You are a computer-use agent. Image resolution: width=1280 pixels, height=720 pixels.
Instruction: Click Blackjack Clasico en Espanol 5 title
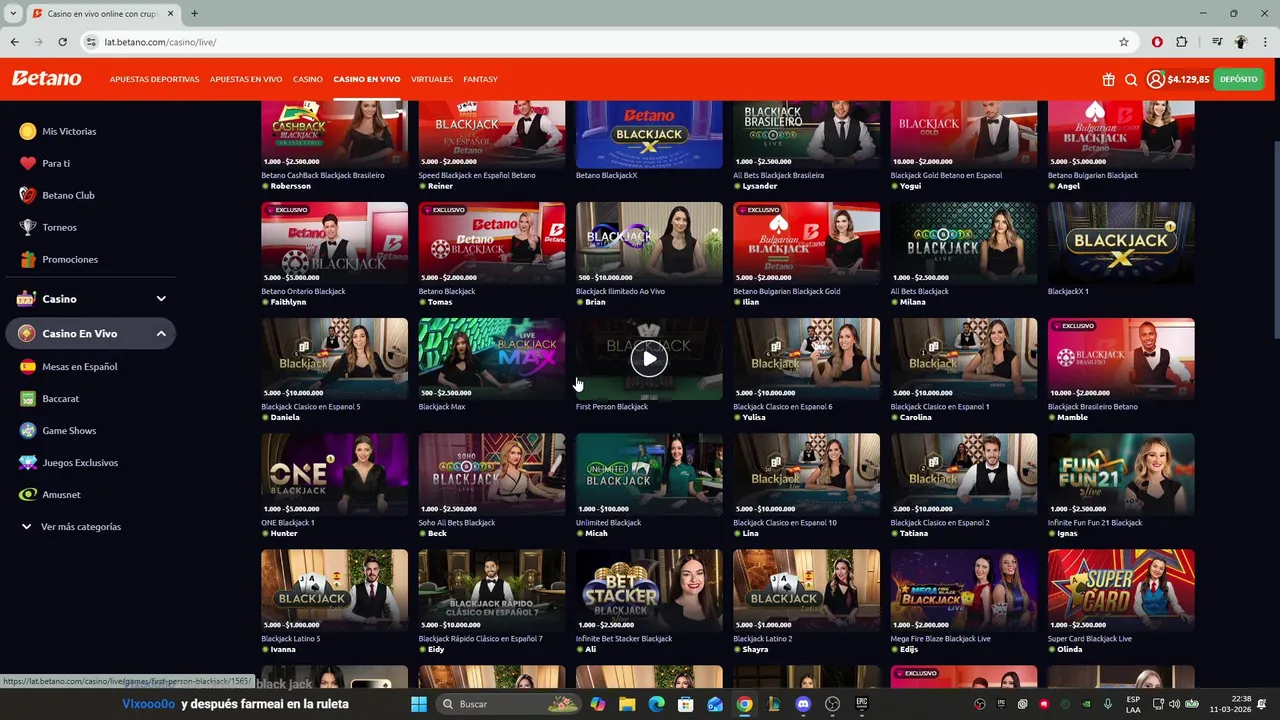(311, 407)
